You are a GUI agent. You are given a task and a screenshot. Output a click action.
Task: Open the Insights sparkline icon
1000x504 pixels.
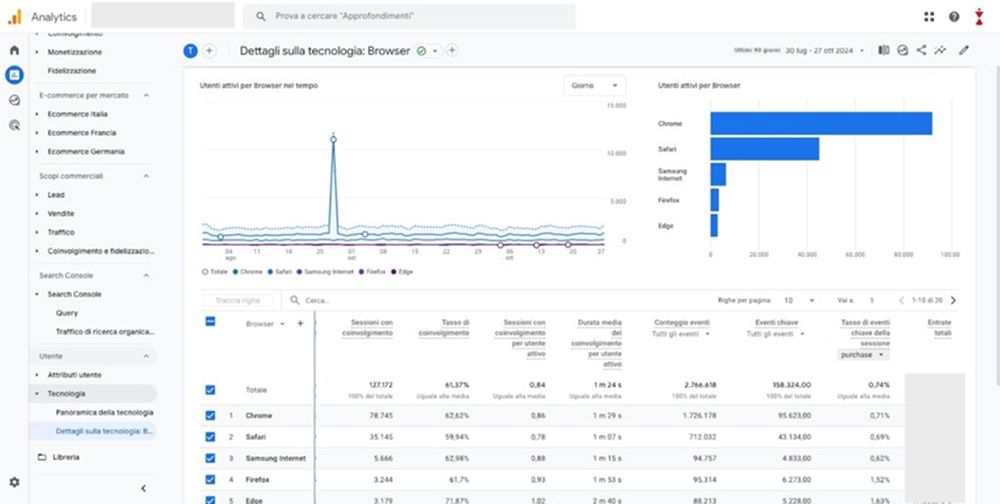click(x=940, y=50)
